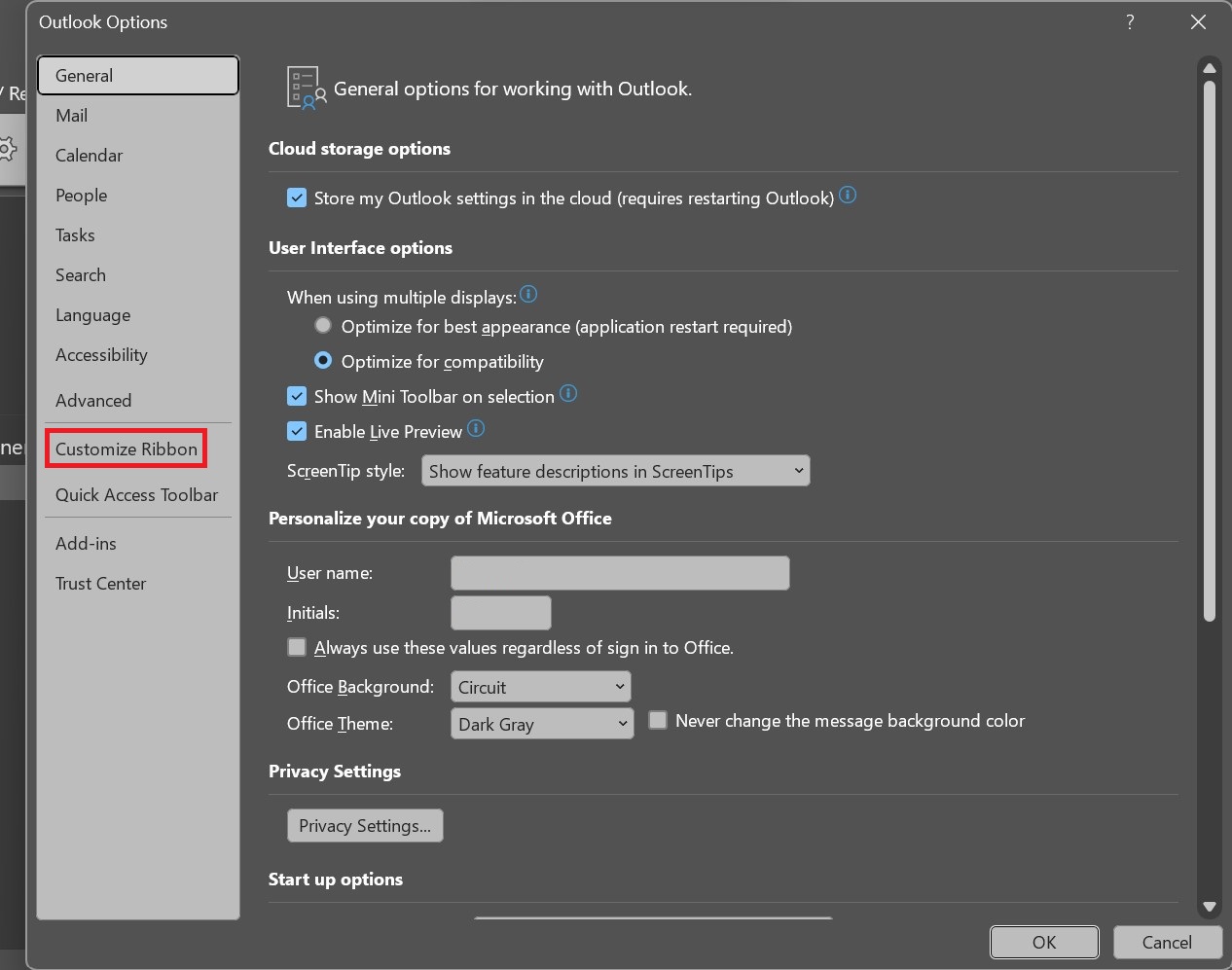The height and width of the screenshot is (970, 1232).
Task: Select Optimize for best appearance radio button
Action: coord(323,326)
